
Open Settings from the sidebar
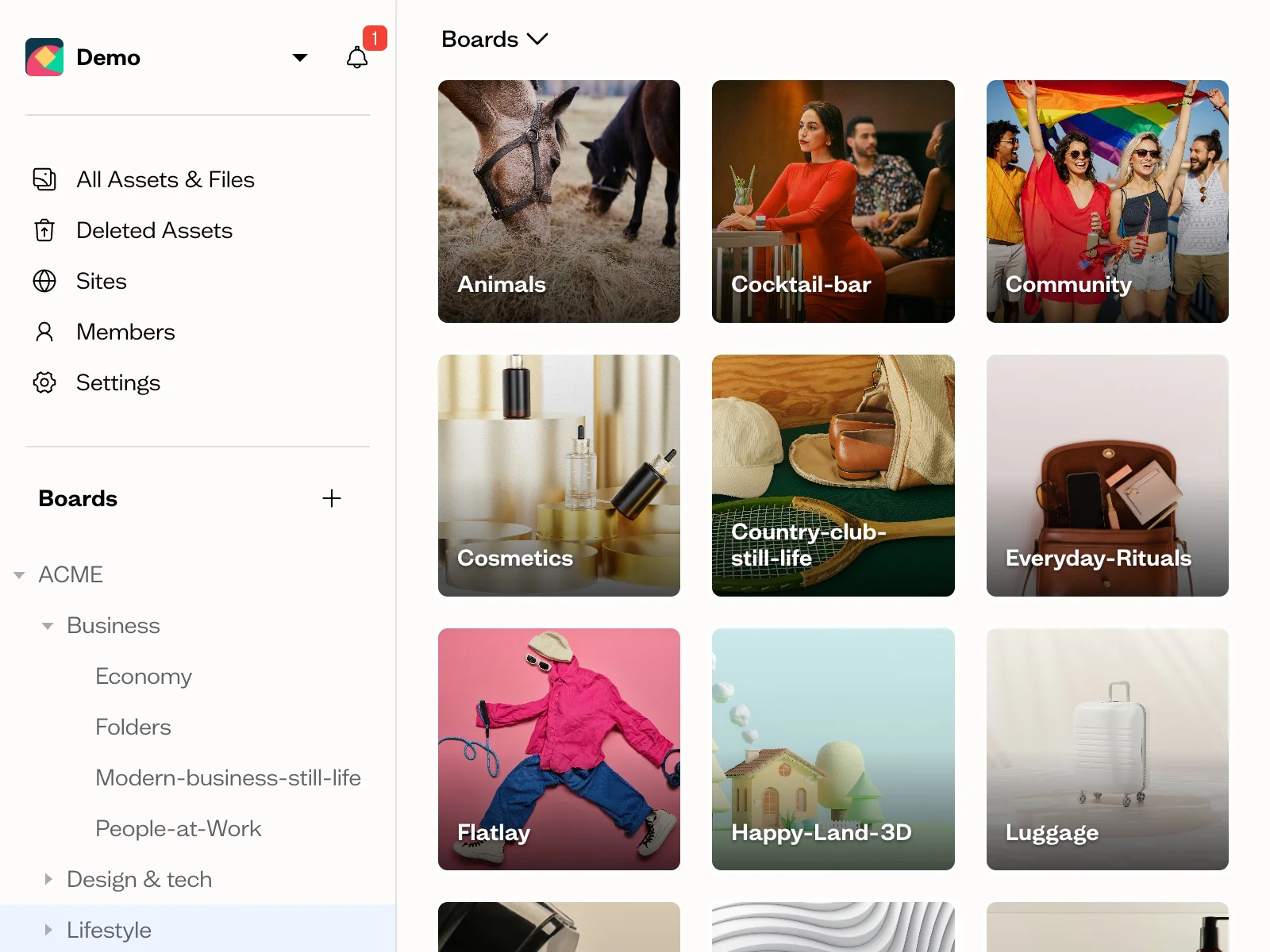[118, 383]
